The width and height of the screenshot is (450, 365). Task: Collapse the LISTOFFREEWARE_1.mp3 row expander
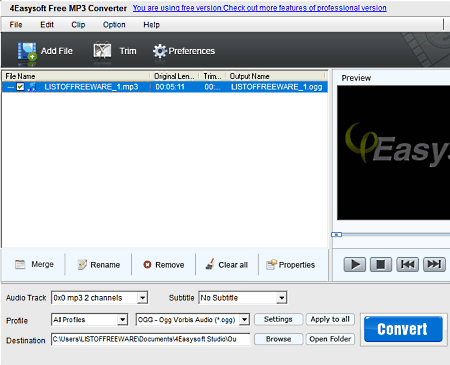point(10,87)
